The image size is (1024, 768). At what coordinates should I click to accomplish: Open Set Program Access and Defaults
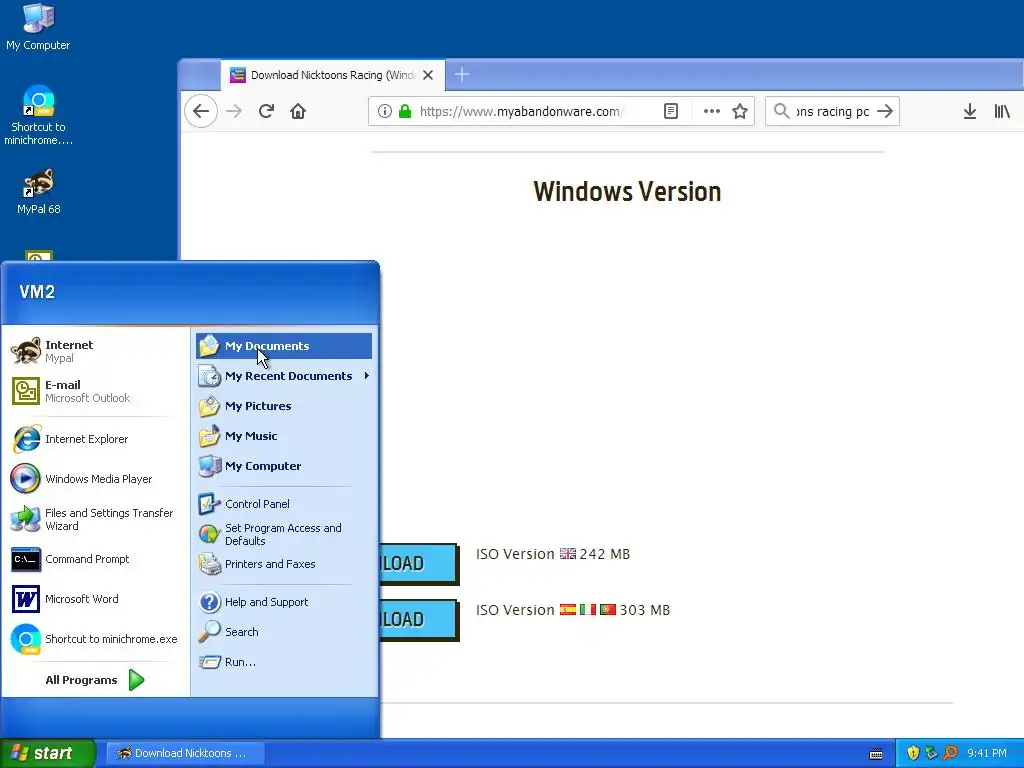(284, 534)
